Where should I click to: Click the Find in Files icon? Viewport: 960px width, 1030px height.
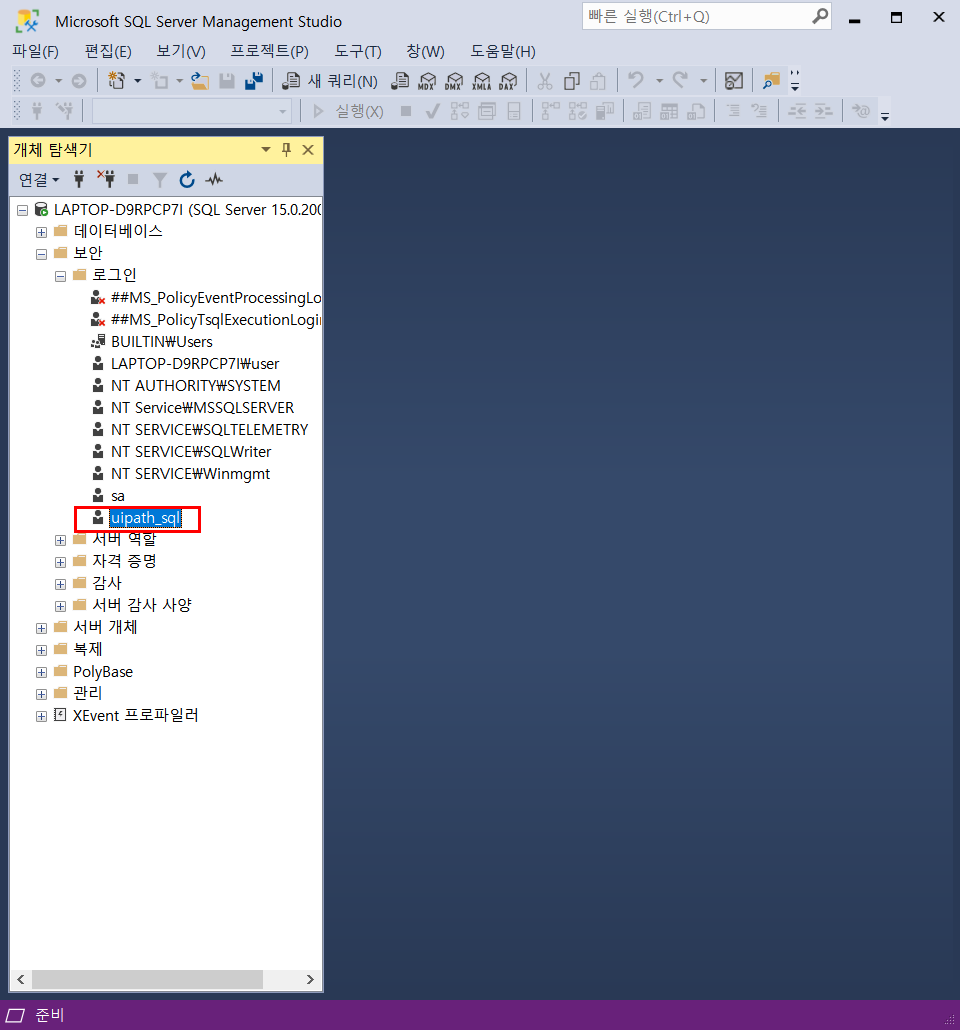771,81
